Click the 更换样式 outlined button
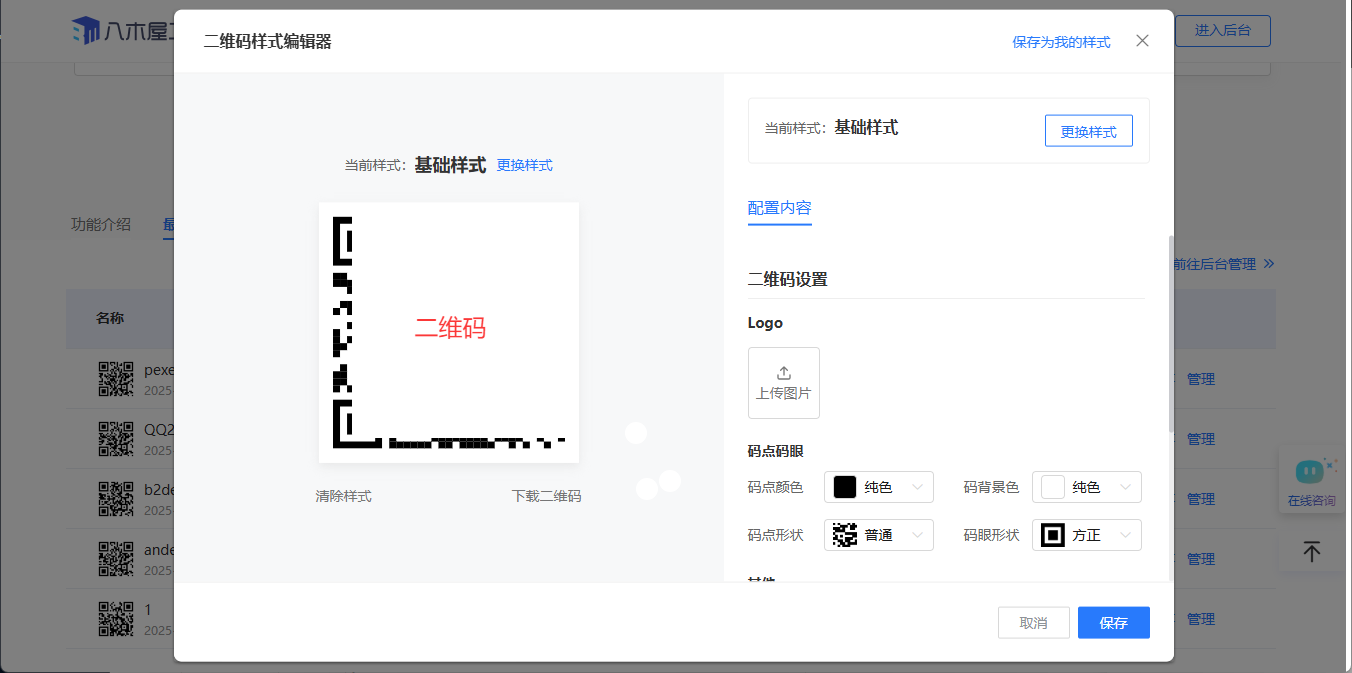 (1089, 131)
